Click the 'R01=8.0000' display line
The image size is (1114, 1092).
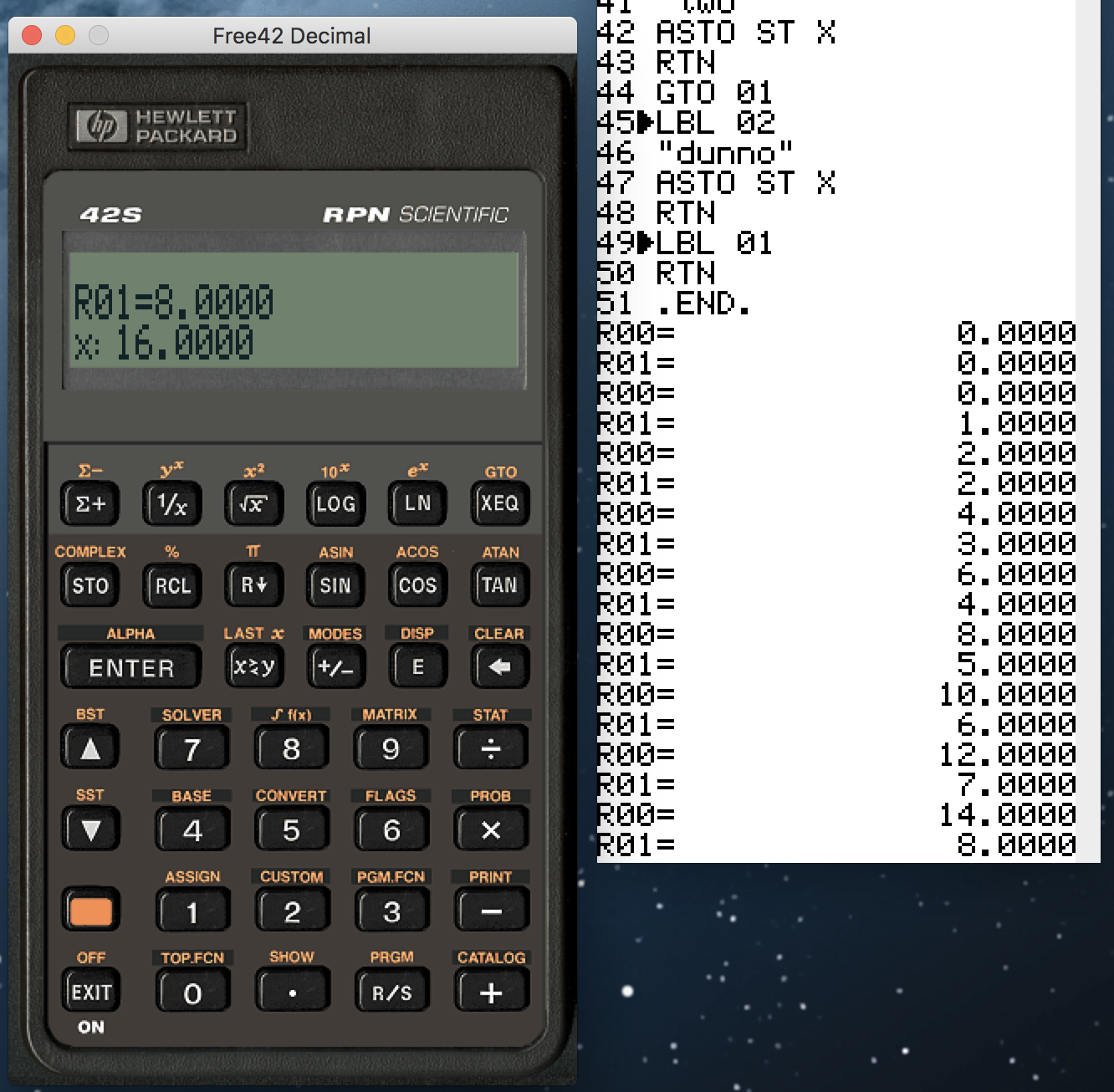pos(174,303)
